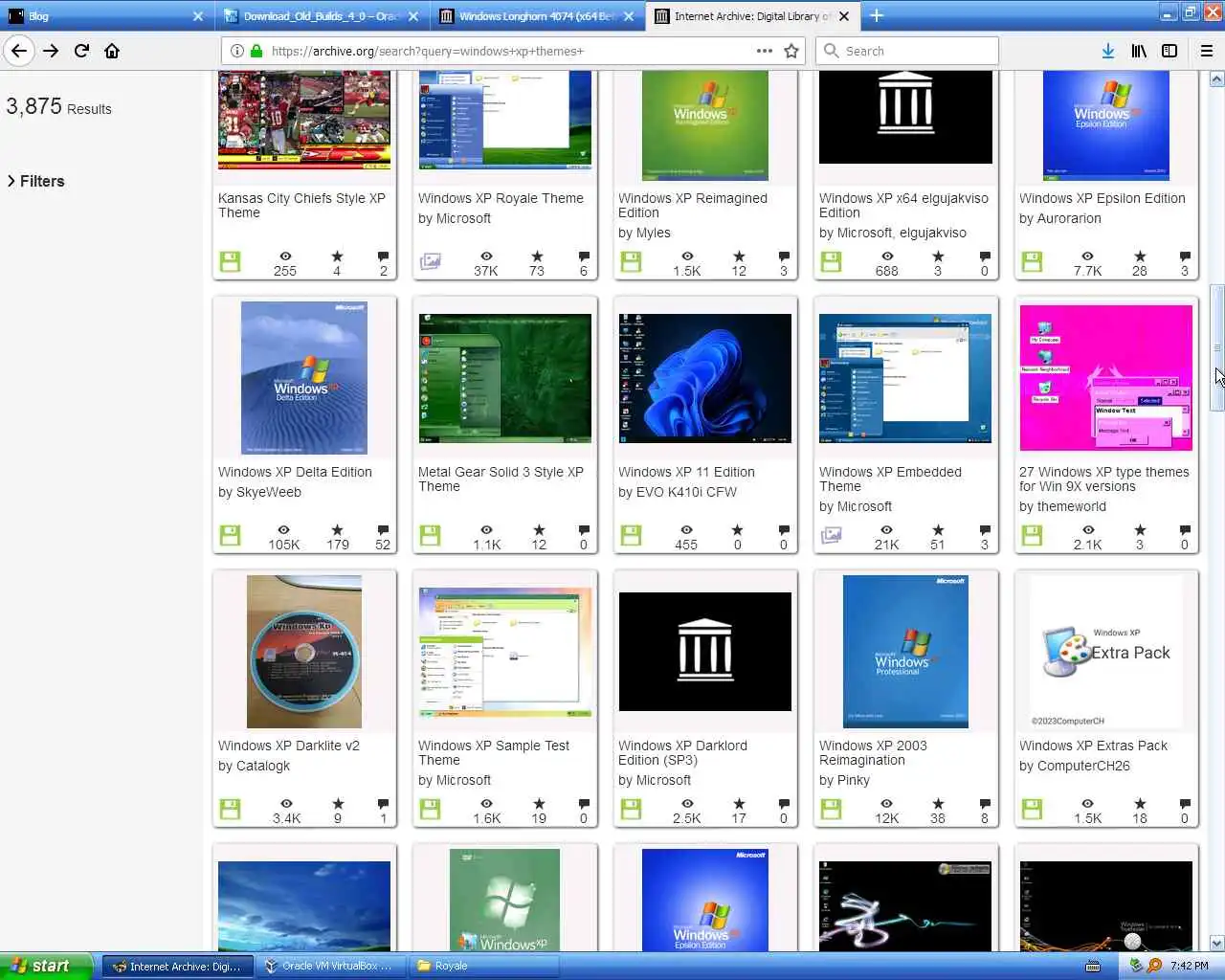Open the Windows XP Delta Edition title link
The image size is (1225, 980).
coord(295,472)
